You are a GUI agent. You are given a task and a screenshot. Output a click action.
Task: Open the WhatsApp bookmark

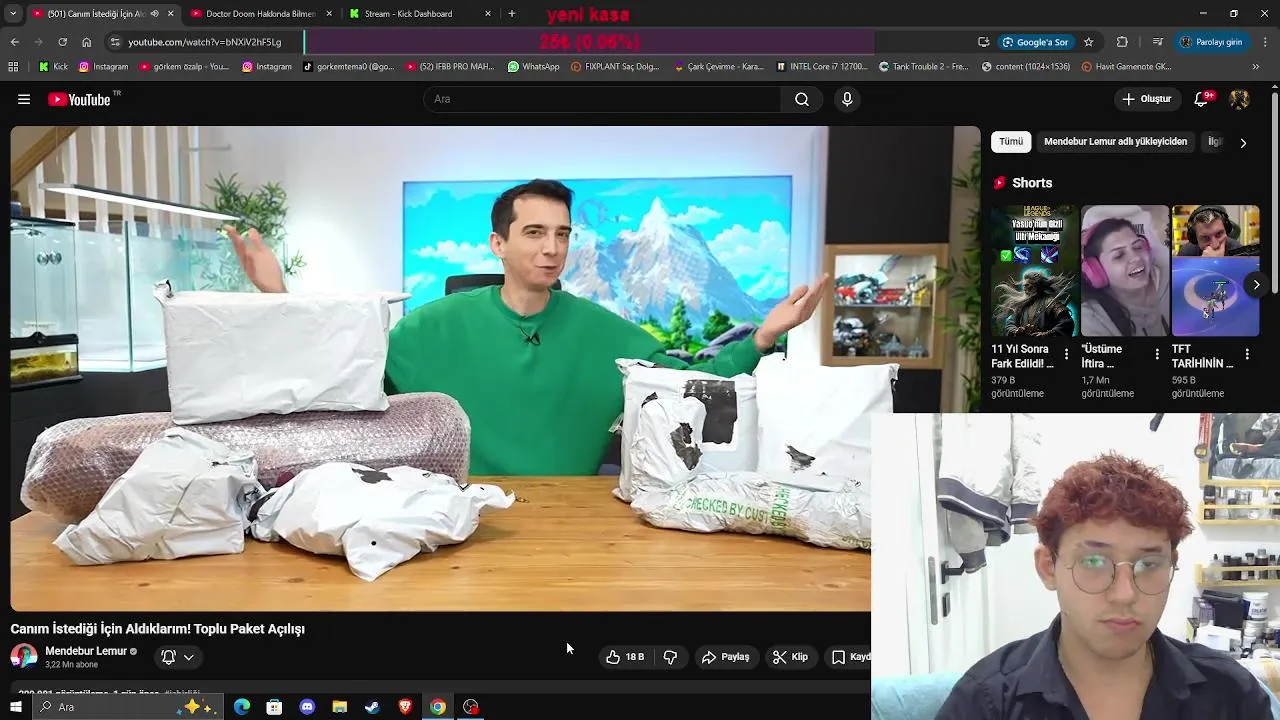(533, 67)
